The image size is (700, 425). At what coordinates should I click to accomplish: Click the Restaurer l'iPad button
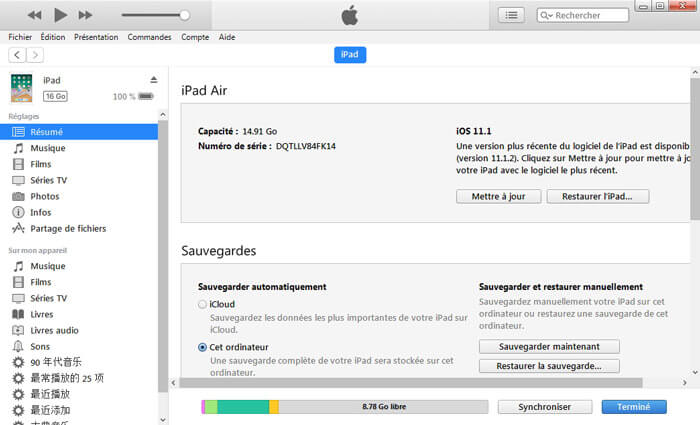597,196
